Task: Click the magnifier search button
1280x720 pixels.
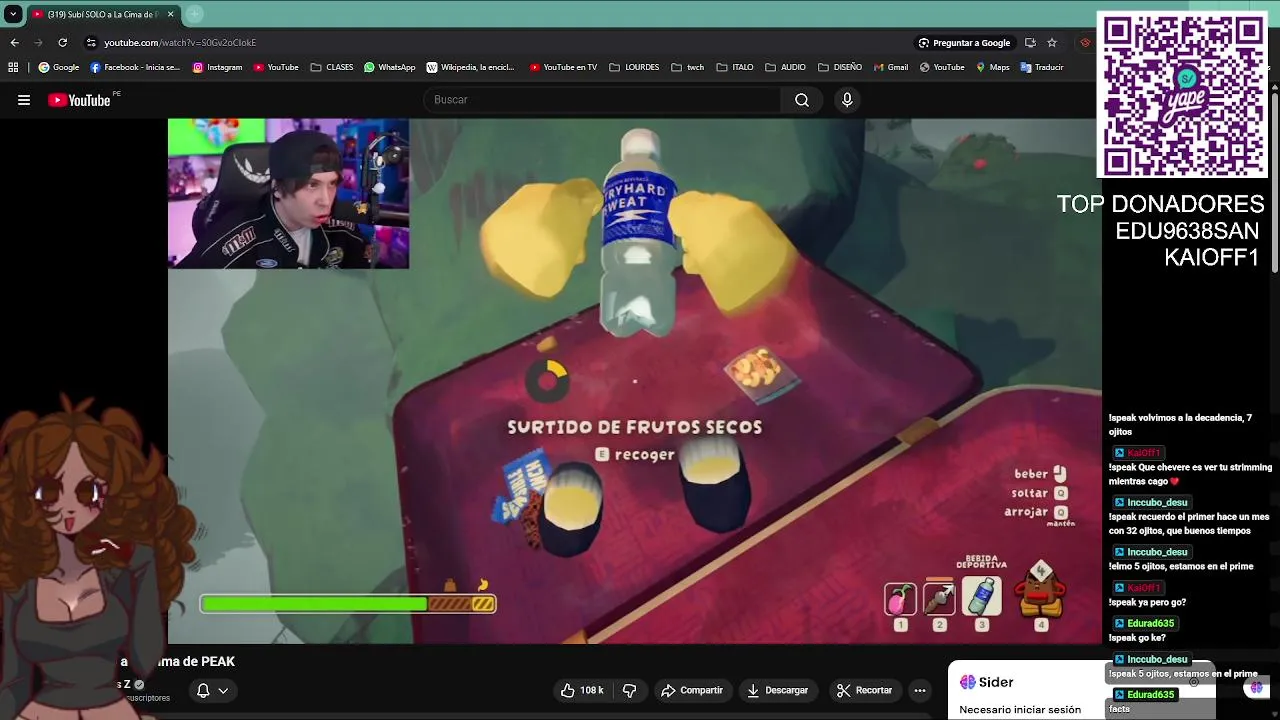Action: click(x=802, y=100)
